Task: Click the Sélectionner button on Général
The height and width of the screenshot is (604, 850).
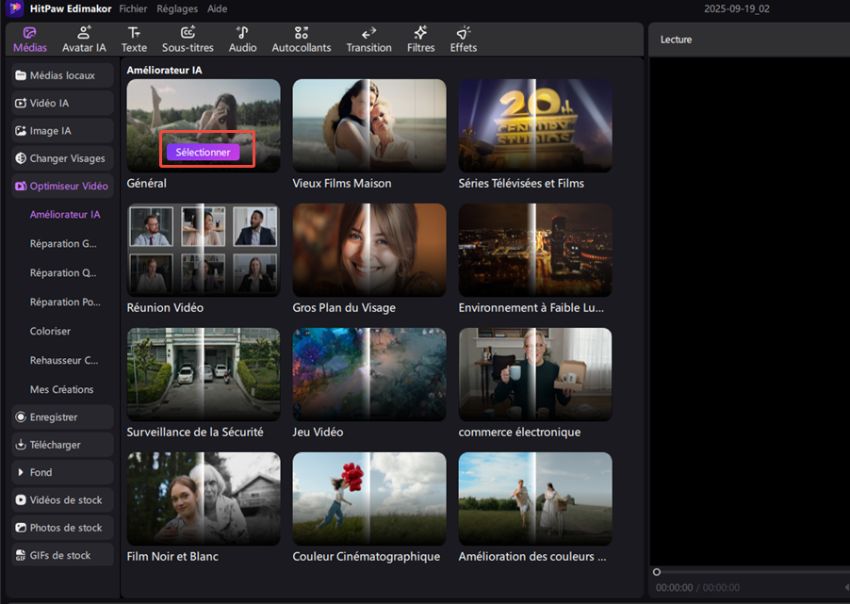Action: click(x=203, y=152)
